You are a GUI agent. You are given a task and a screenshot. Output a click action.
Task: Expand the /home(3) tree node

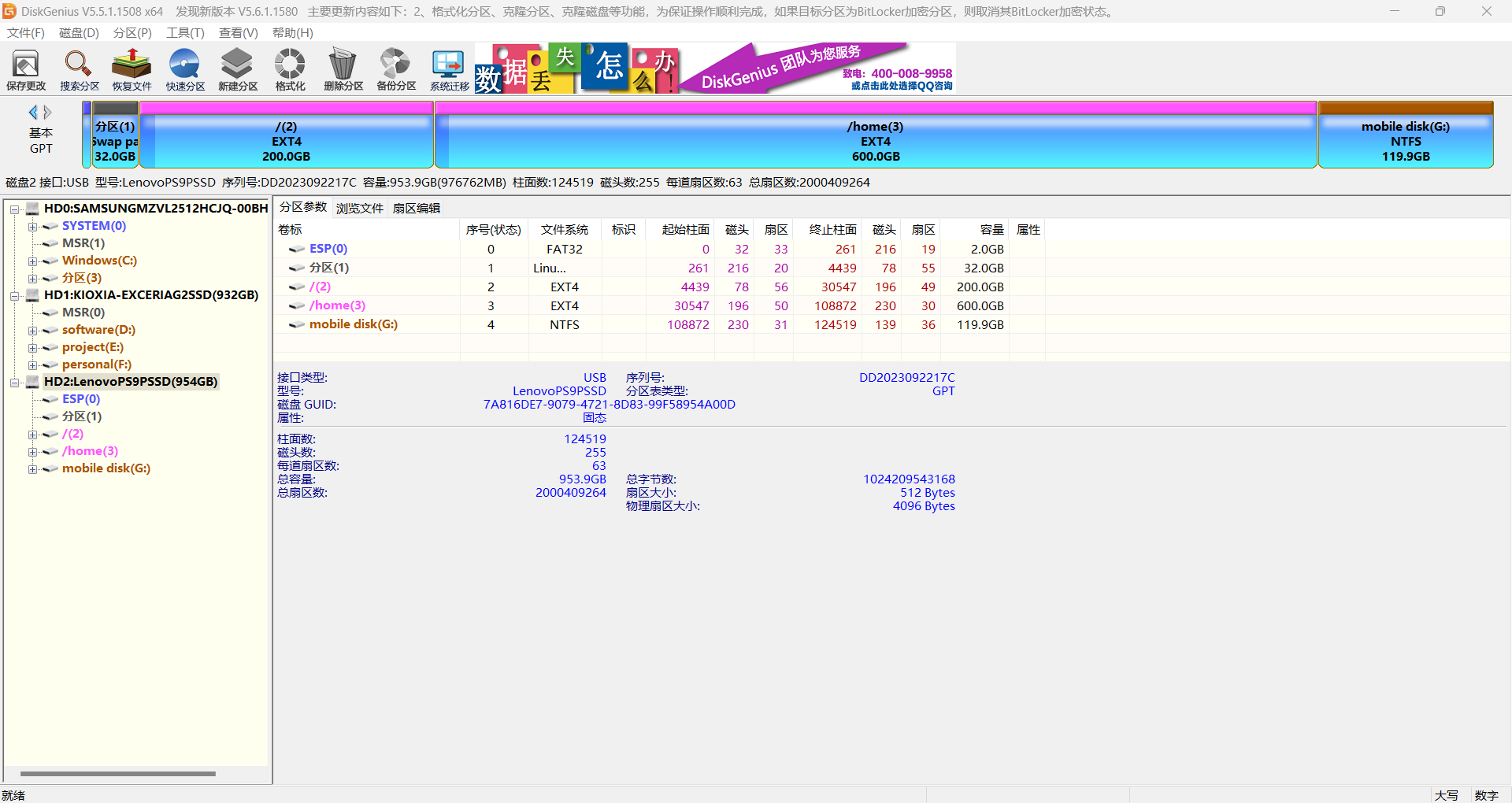coord(33,452)
